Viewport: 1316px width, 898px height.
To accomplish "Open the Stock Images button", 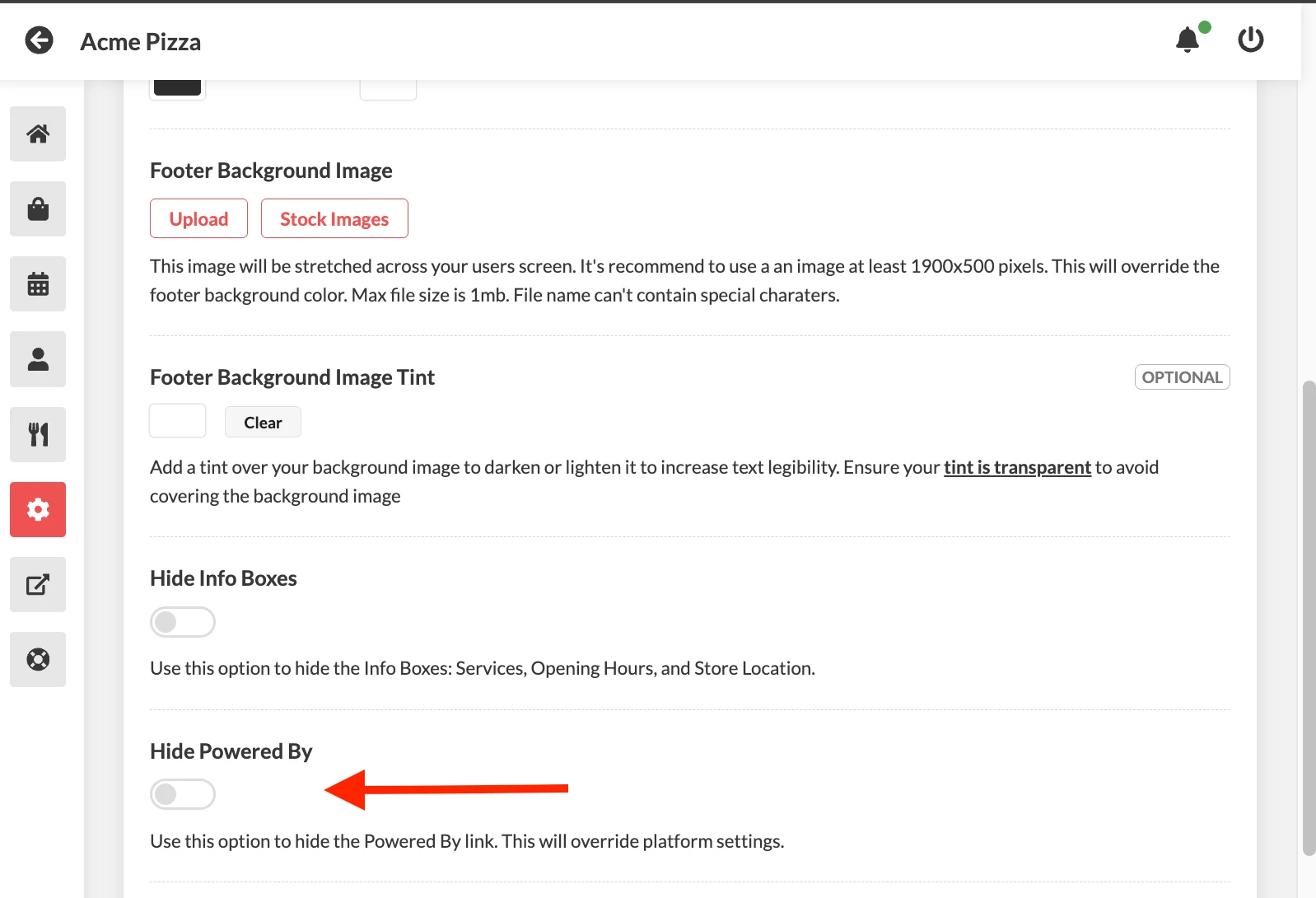I will [x=334, y=218].
